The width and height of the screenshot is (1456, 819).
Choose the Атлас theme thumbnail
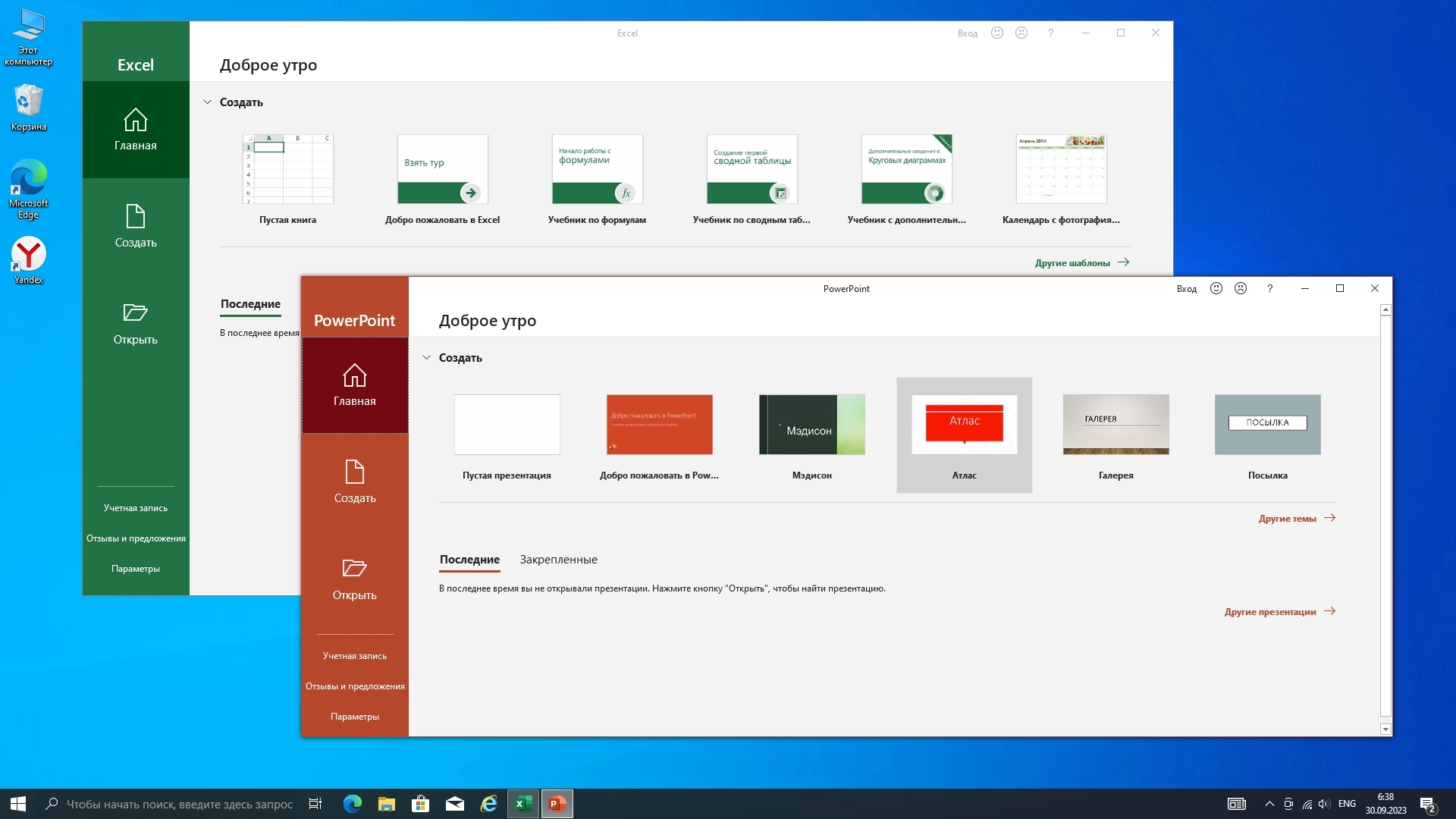964,425
